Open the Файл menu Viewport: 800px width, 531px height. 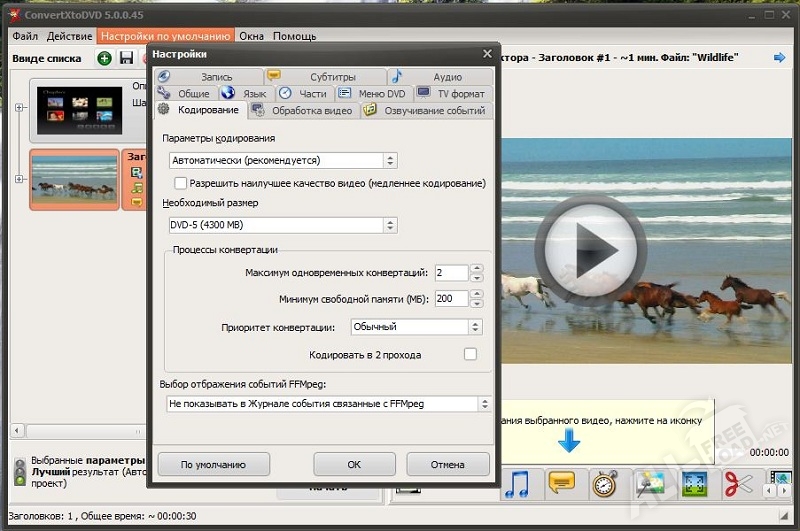pyautogui.click(x=25, y=36)
